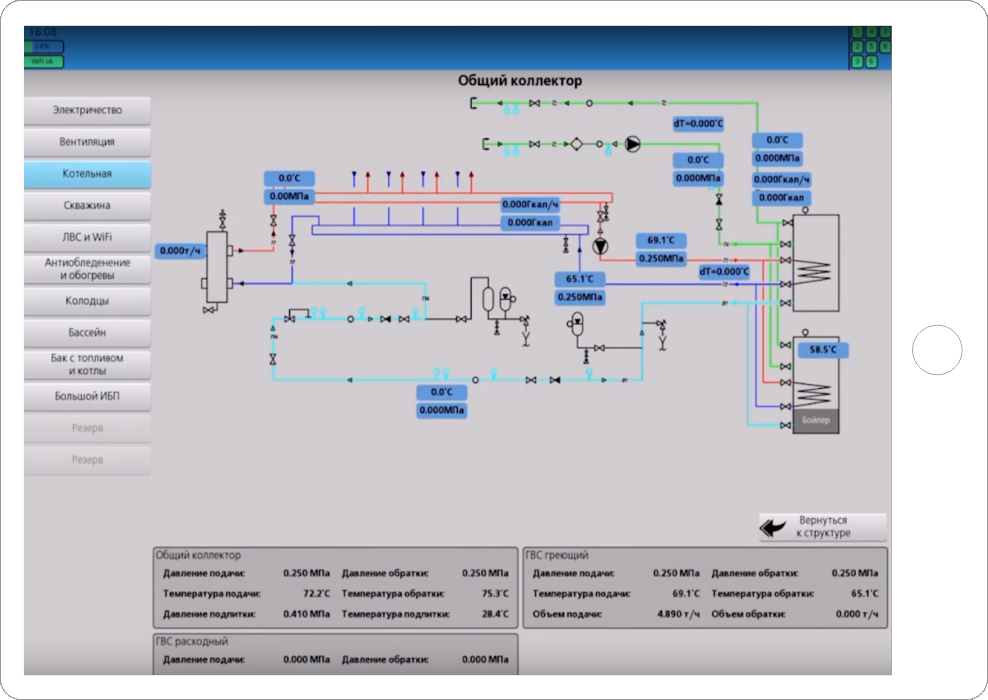Click the pump symbol on the upper green line

(x=633, y=144)
